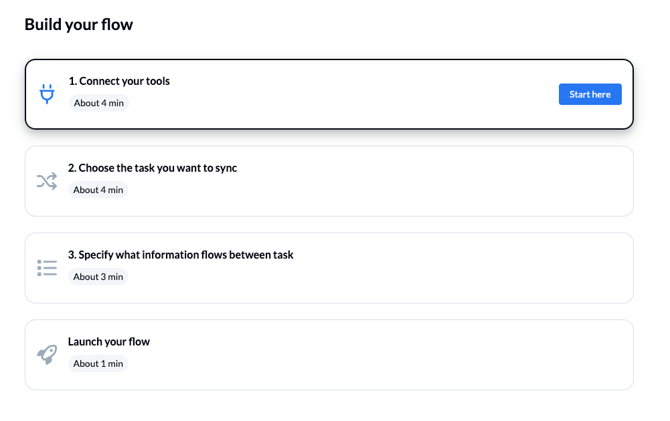Click 'About 4 min' badge under Connect your tools
Screen dimensions: 670x421
[x=98, y=103]
